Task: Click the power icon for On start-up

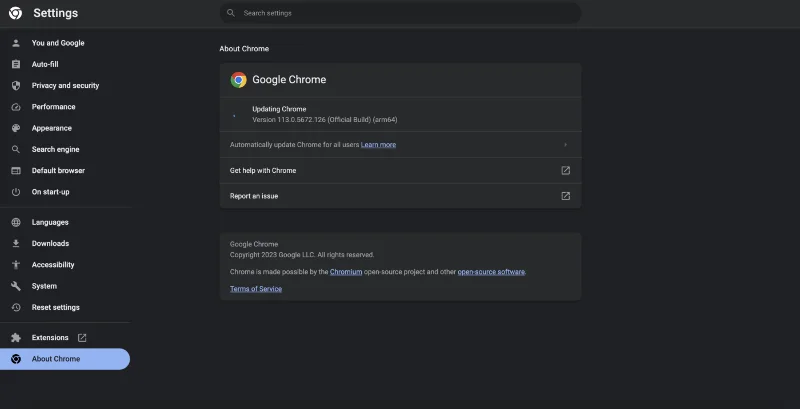Action: tap(16, 192)
